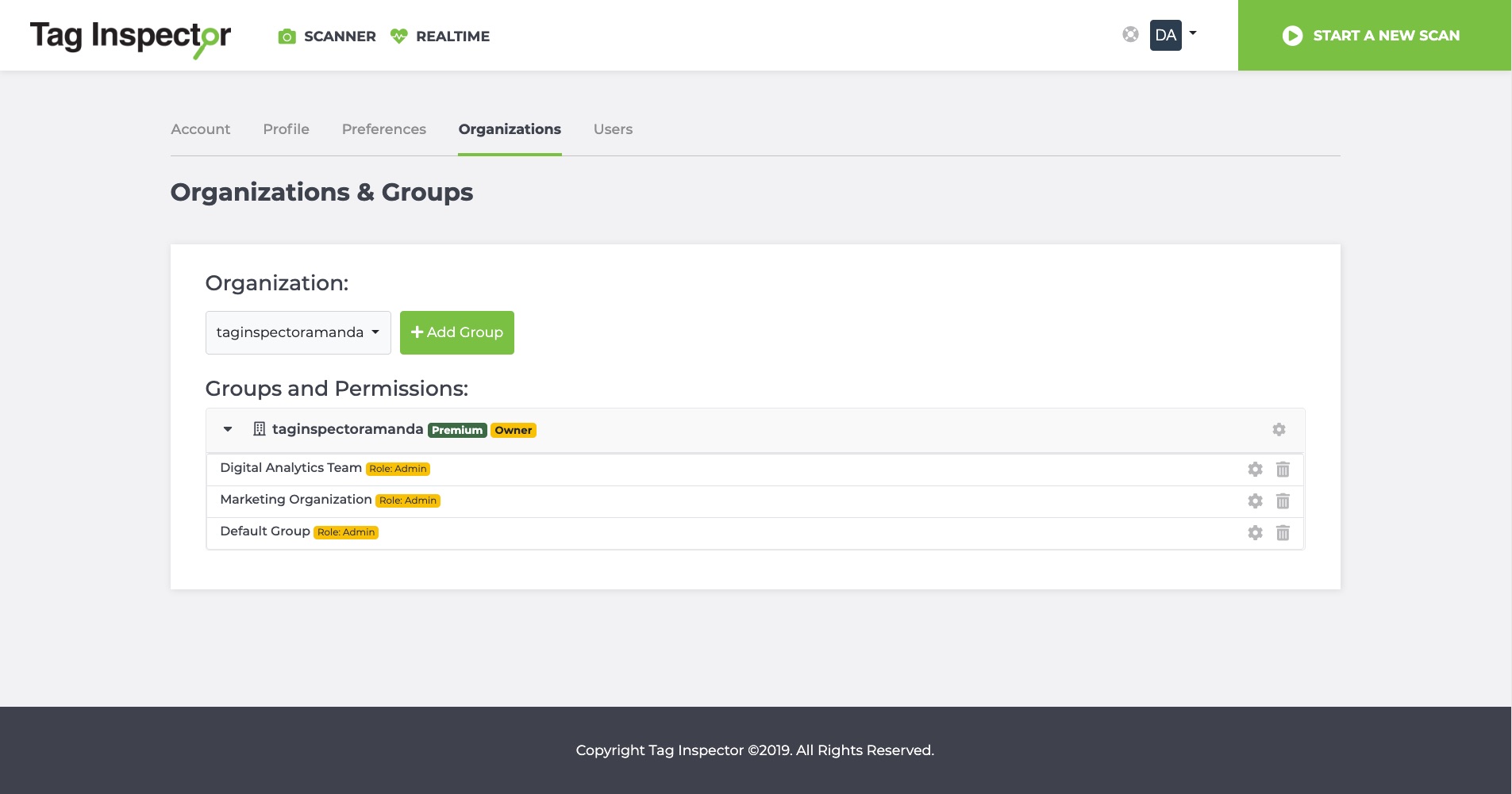Open the Realtime section
Image resolution: width=1512 pixels, height=794 pixels.
(x=441, y=36)
